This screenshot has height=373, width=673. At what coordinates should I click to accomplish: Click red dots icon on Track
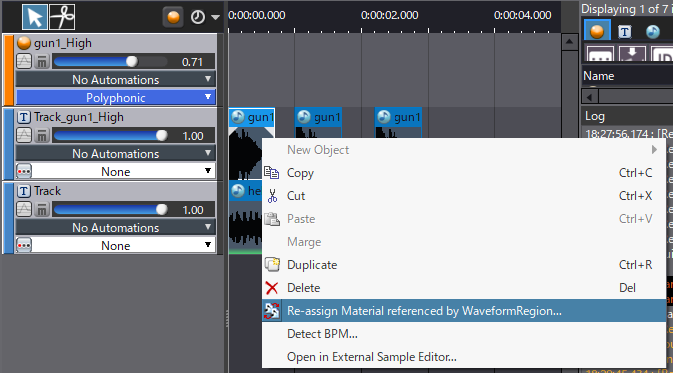(24, 246)
